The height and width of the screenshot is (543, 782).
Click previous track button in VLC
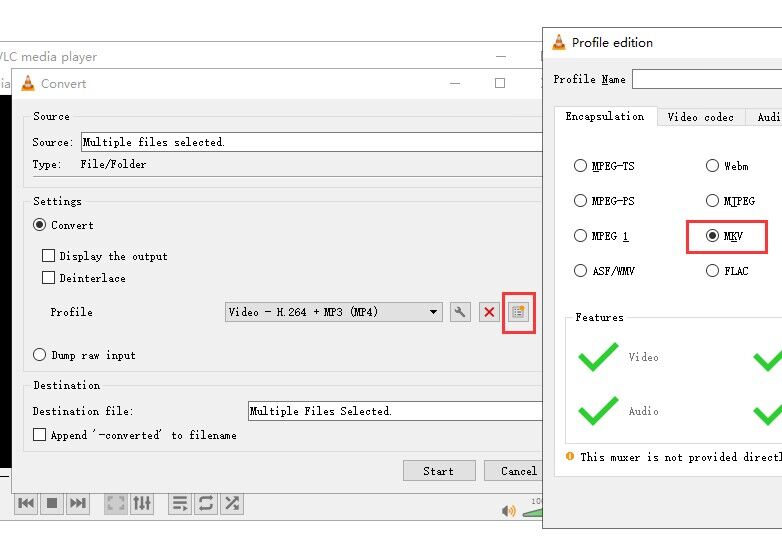[x=26, y=503]
